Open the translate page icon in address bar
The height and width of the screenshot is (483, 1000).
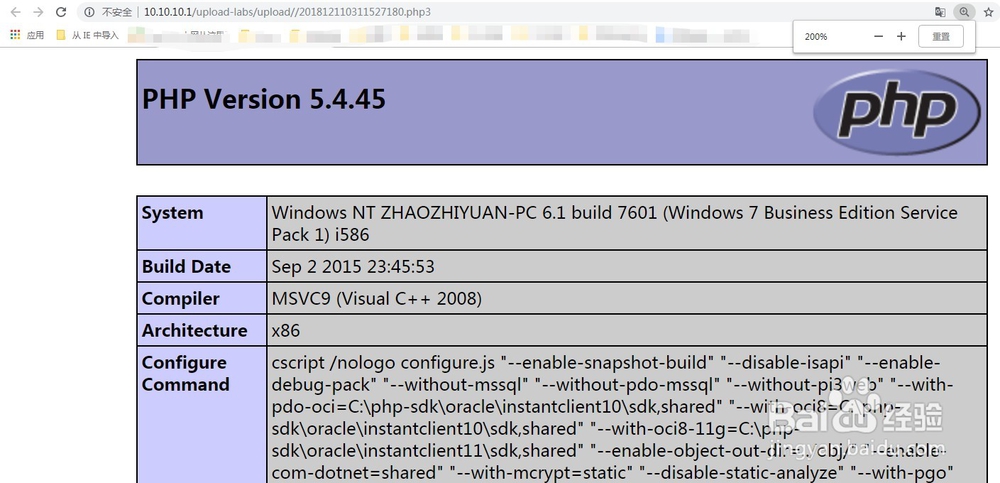tap(940, 12)
